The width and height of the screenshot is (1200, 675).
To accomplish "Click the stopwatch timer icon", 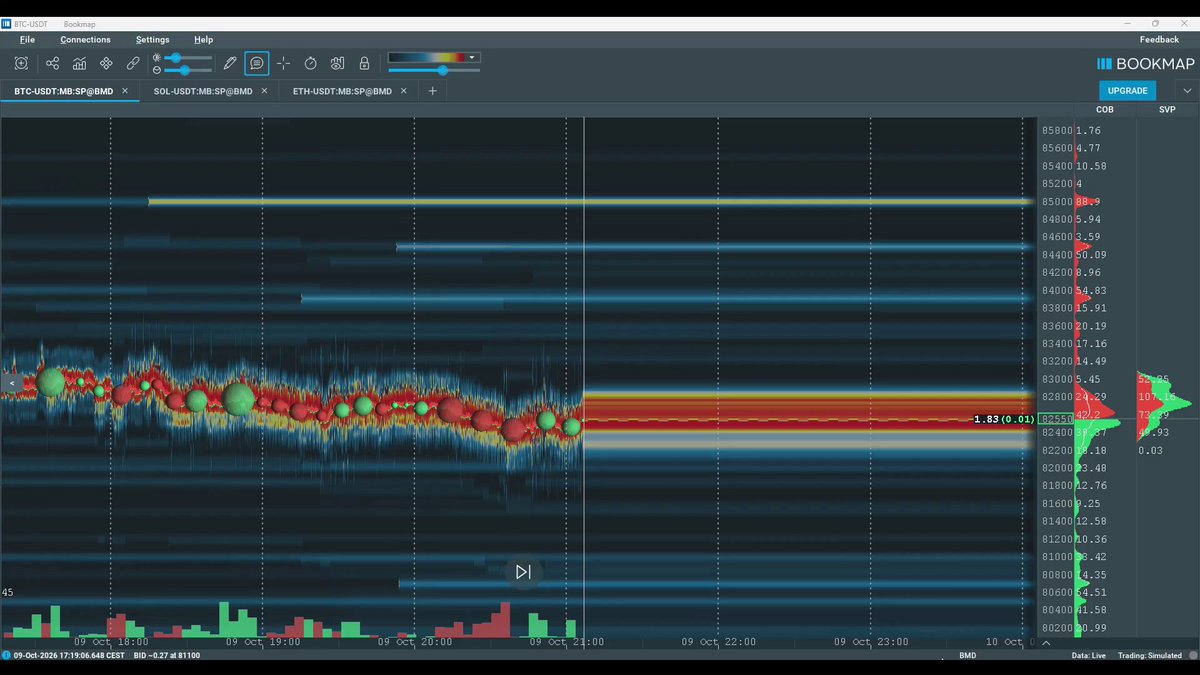I will pyautogui.click(x=311, y=63).
